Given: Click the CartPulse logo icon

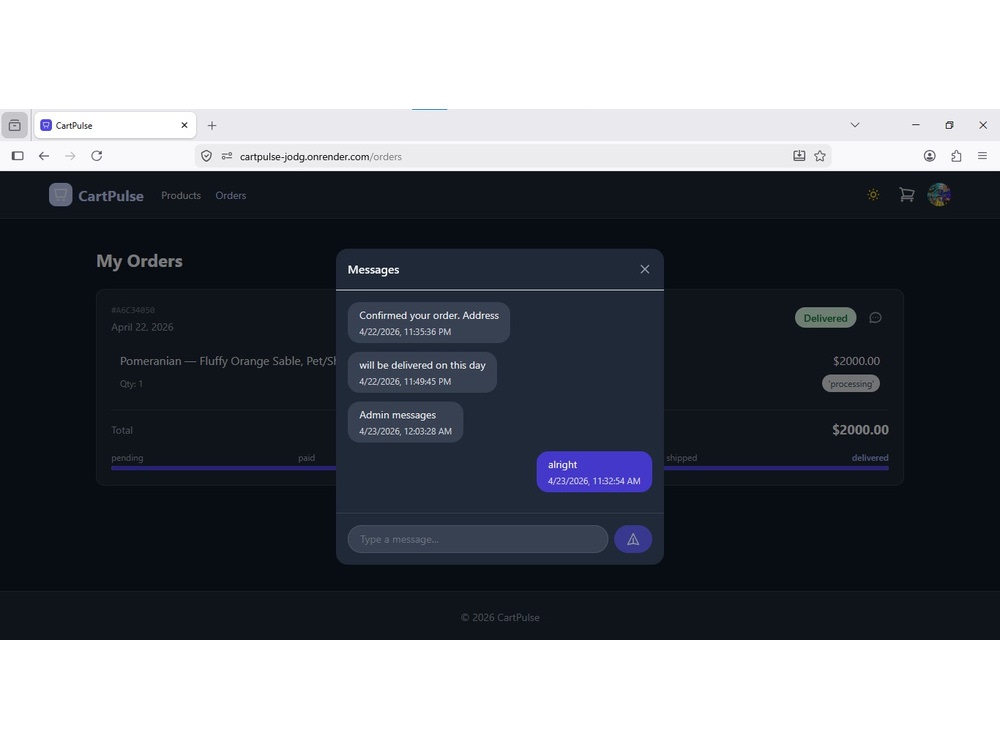Looking at the screenshot, I should pyautogui.click(x=61, y=195).
